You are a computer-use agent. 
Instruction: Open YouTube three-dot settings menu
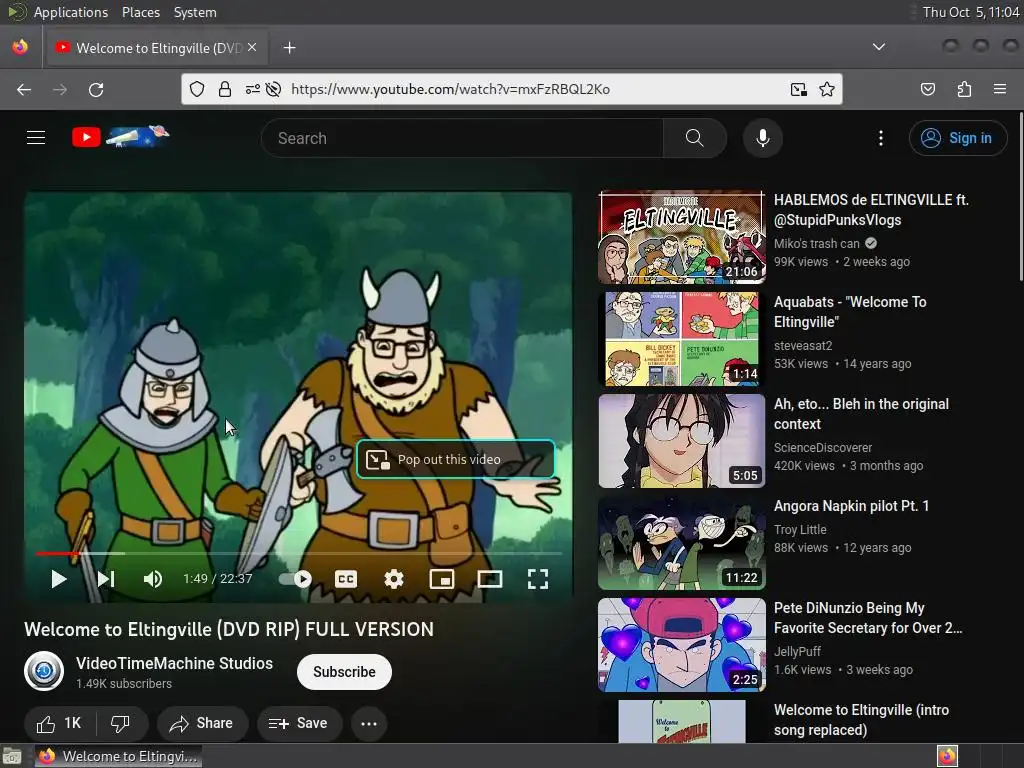881,138
